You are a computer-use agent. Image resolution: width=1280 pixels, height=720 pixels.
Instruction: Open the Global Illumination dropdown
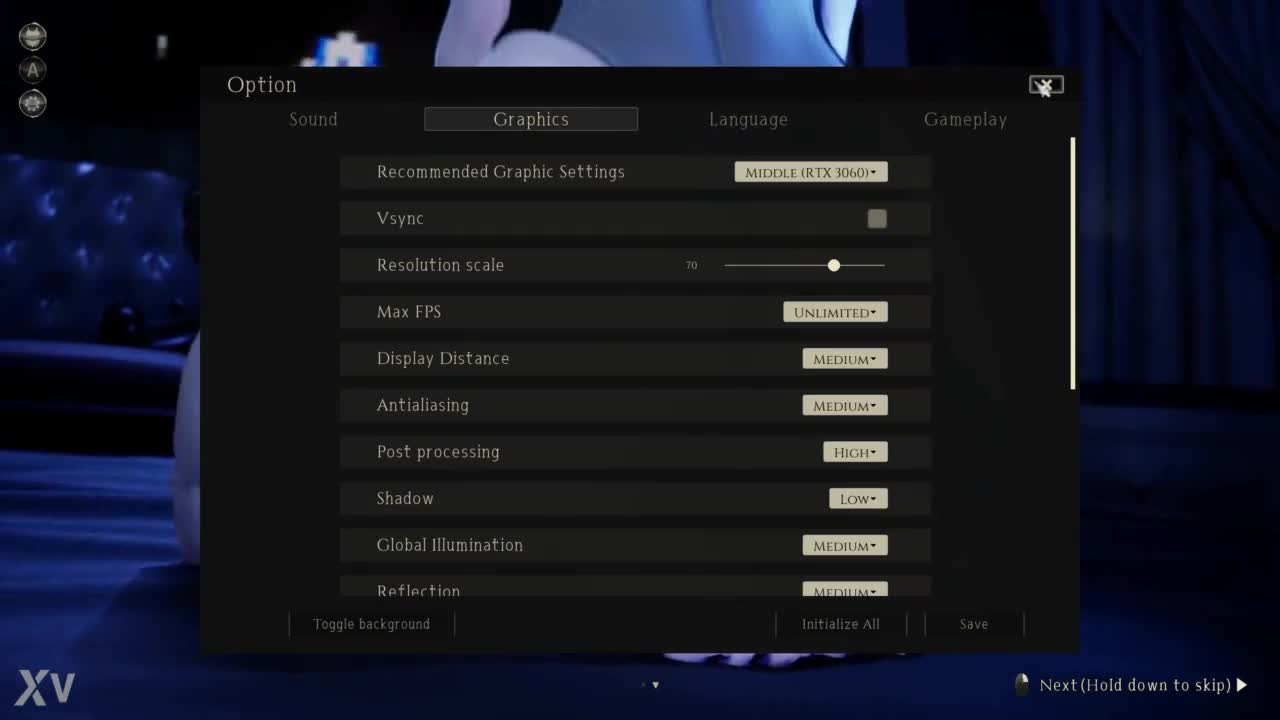pyautogui.click(x=845, y=546)
